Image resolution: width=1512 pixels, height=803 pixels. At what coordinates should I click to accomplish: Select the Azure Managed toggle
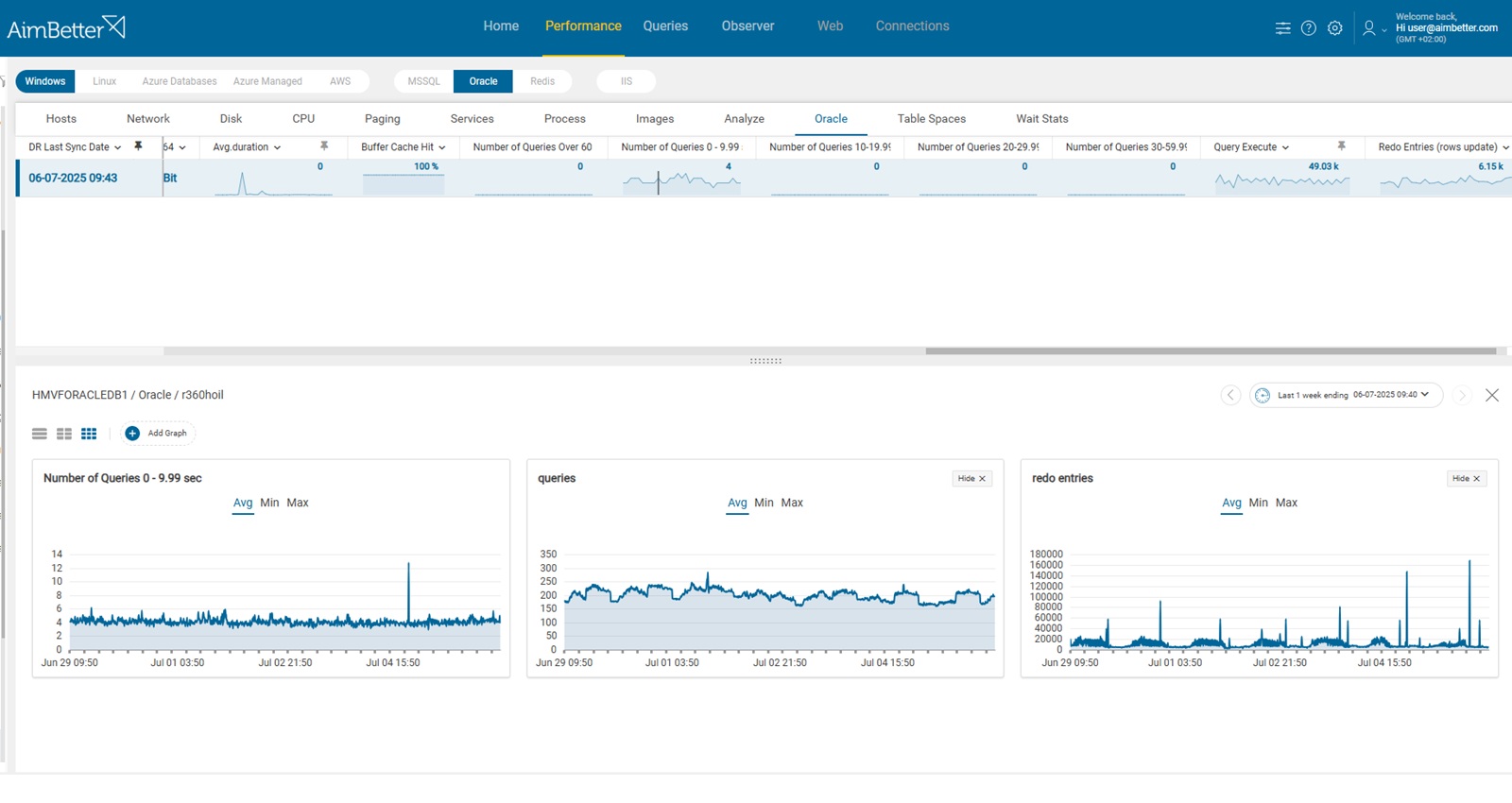(x=267, y=81)
